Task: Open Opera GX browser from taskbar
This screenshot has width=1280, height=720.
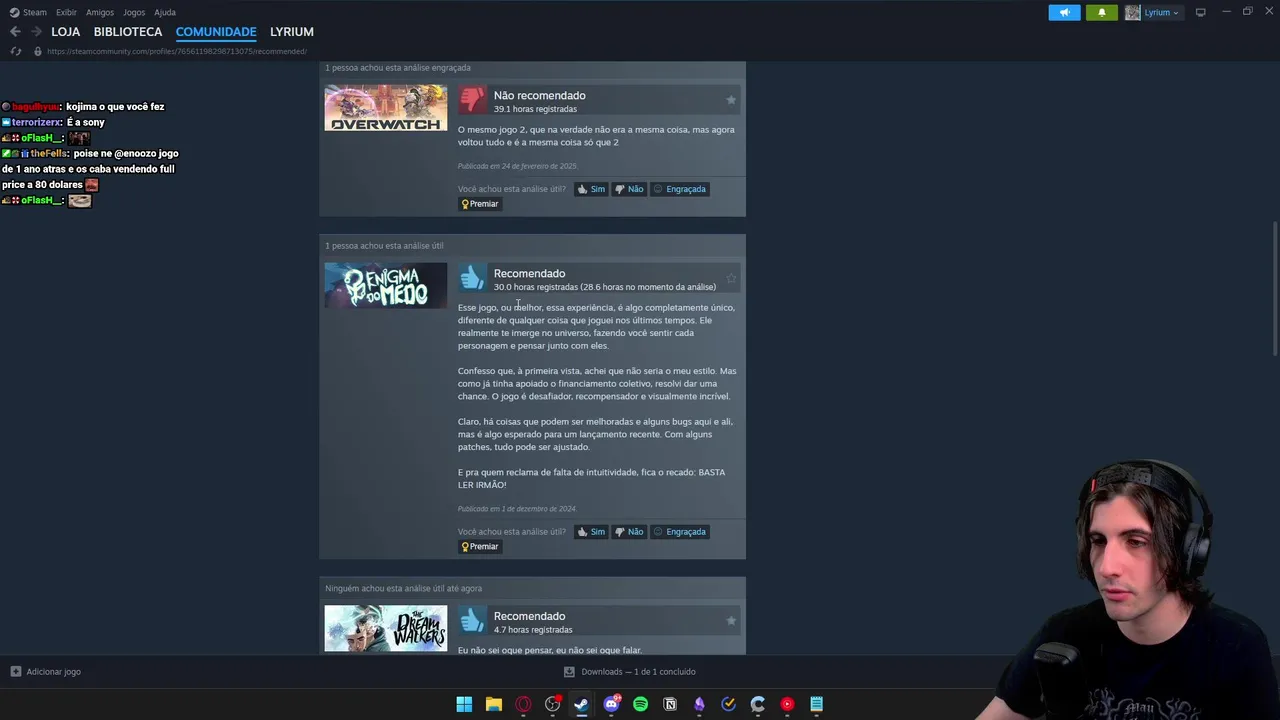Action: [523, 704]
